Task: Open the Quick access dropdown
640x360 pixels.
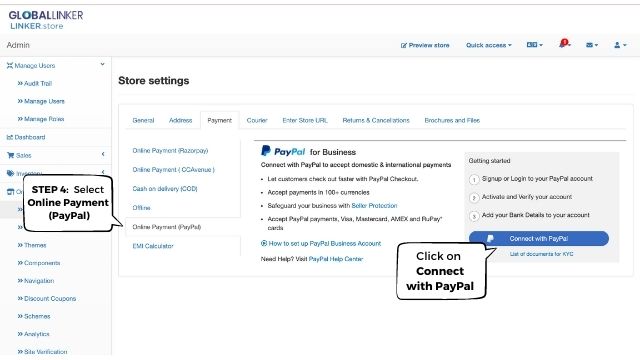Action: 489,45
